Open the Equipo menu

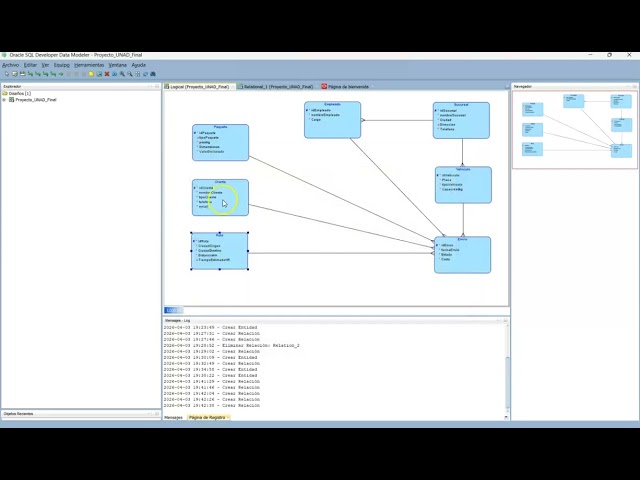pos(62,65)
